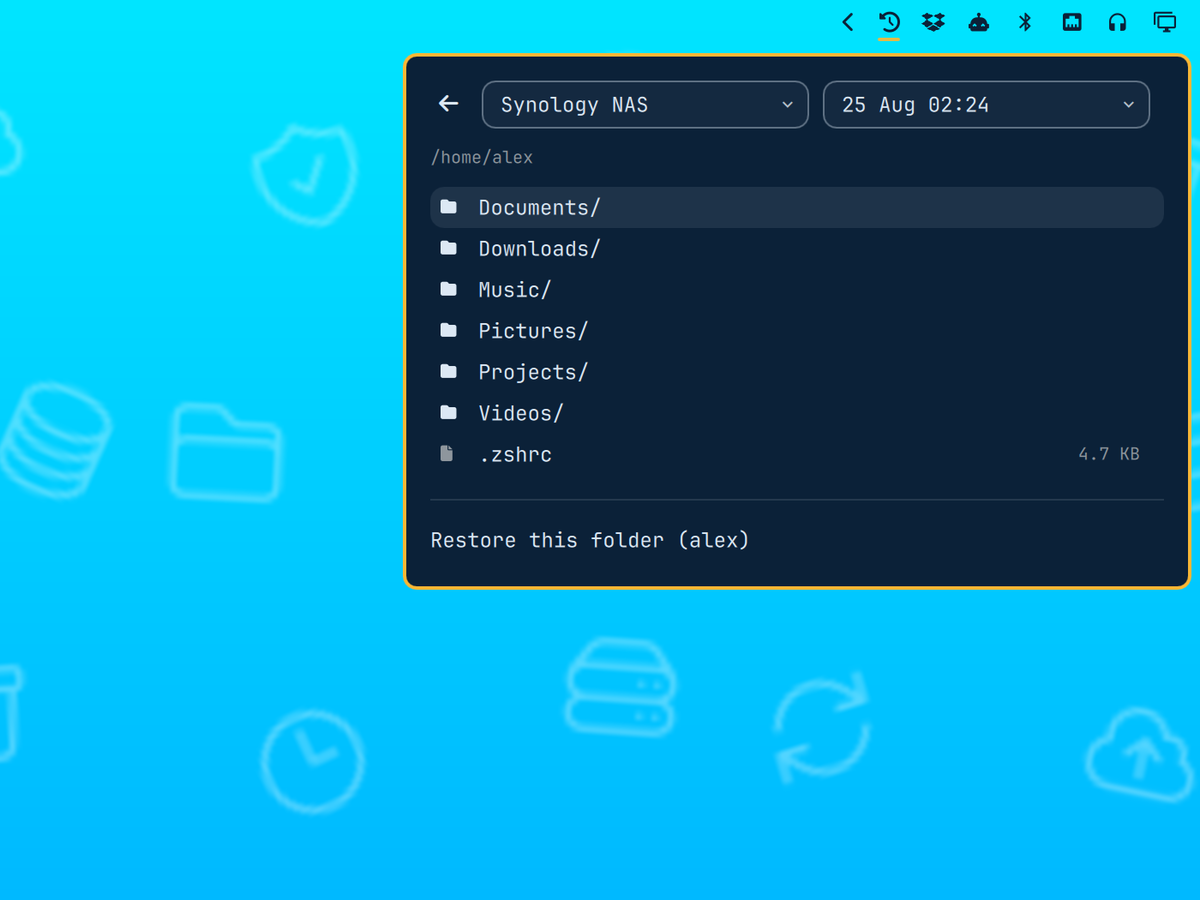Click the folder icon beside Music/
Screen dimensions: 1200x900
coord(449,289)
